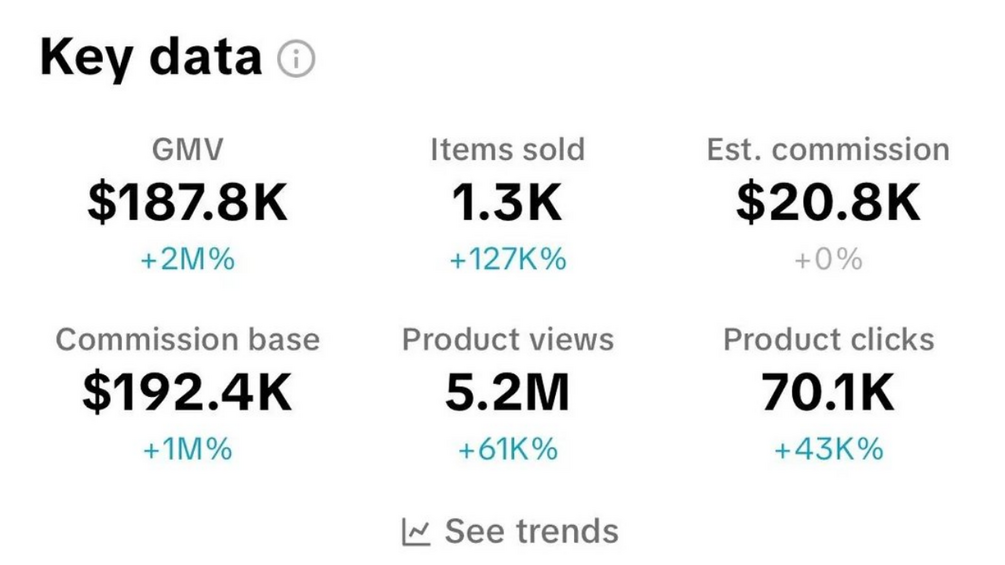Click the 70.1K product clicks value
This screenshot has width=1005, height=565.
828,392
